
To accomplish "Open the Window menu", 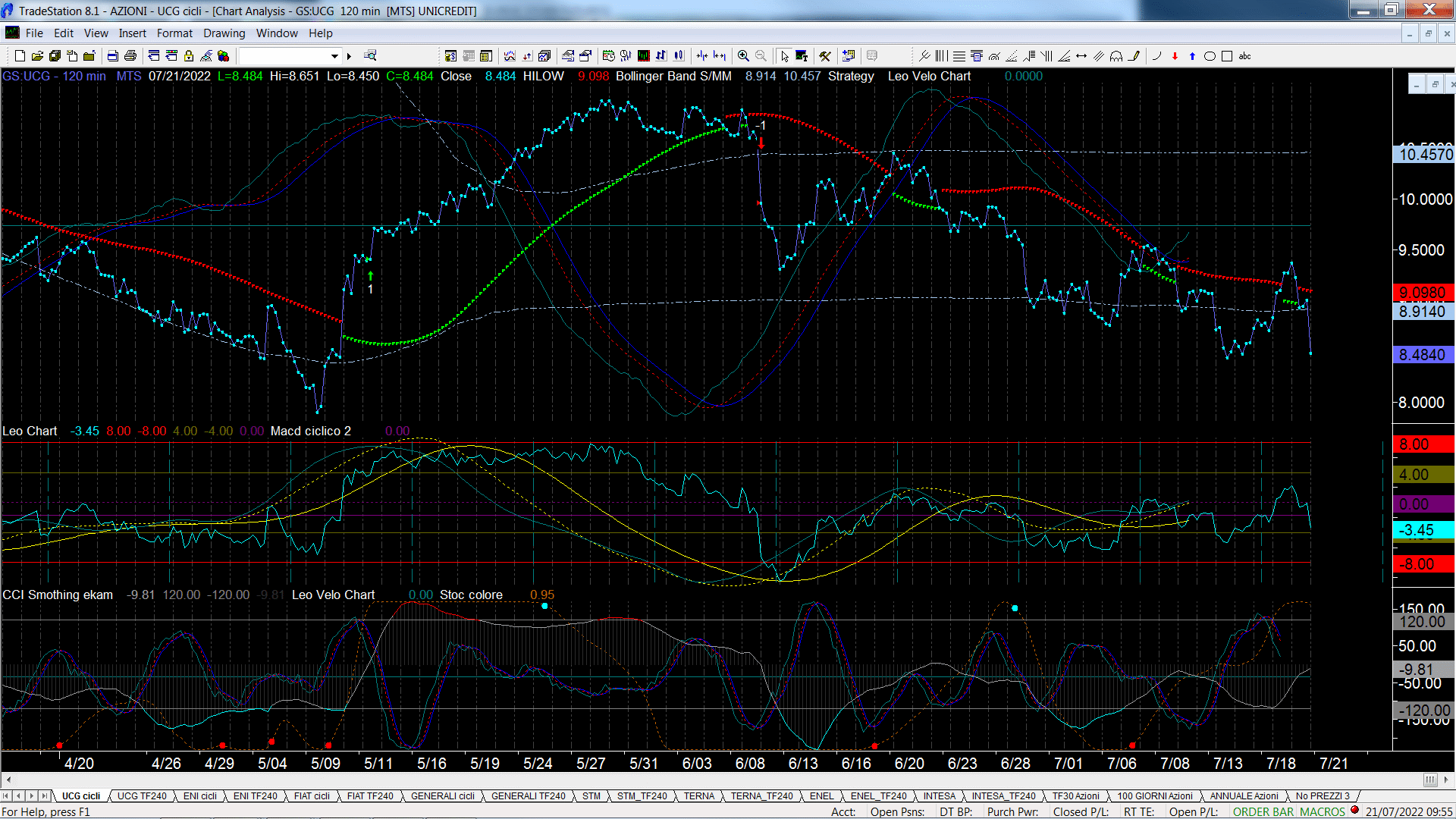I will point(277,33).
